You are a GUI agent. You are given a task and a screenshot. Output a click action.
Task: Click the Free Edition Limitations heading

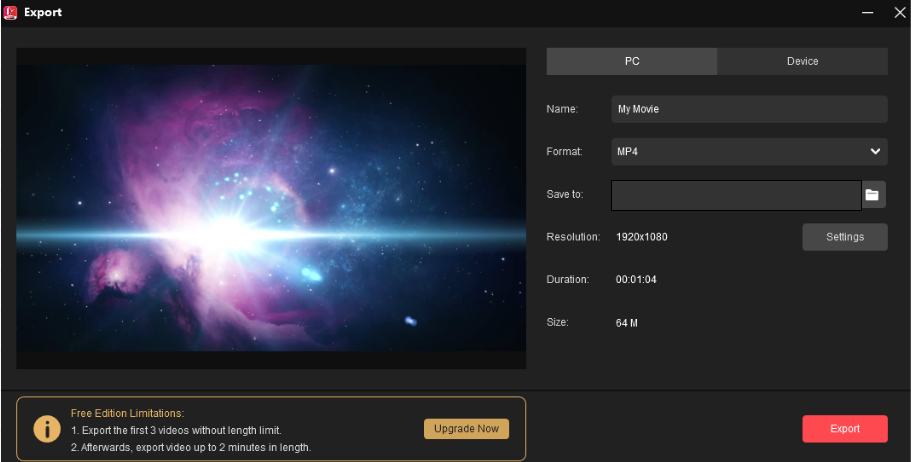pyautogui.click(x=127, y=413)
